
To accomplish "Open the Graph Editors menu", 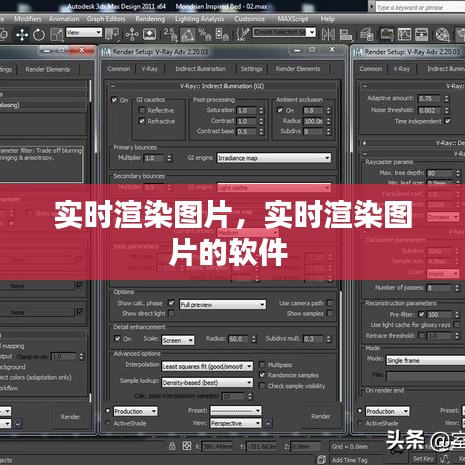I will 106,19.
